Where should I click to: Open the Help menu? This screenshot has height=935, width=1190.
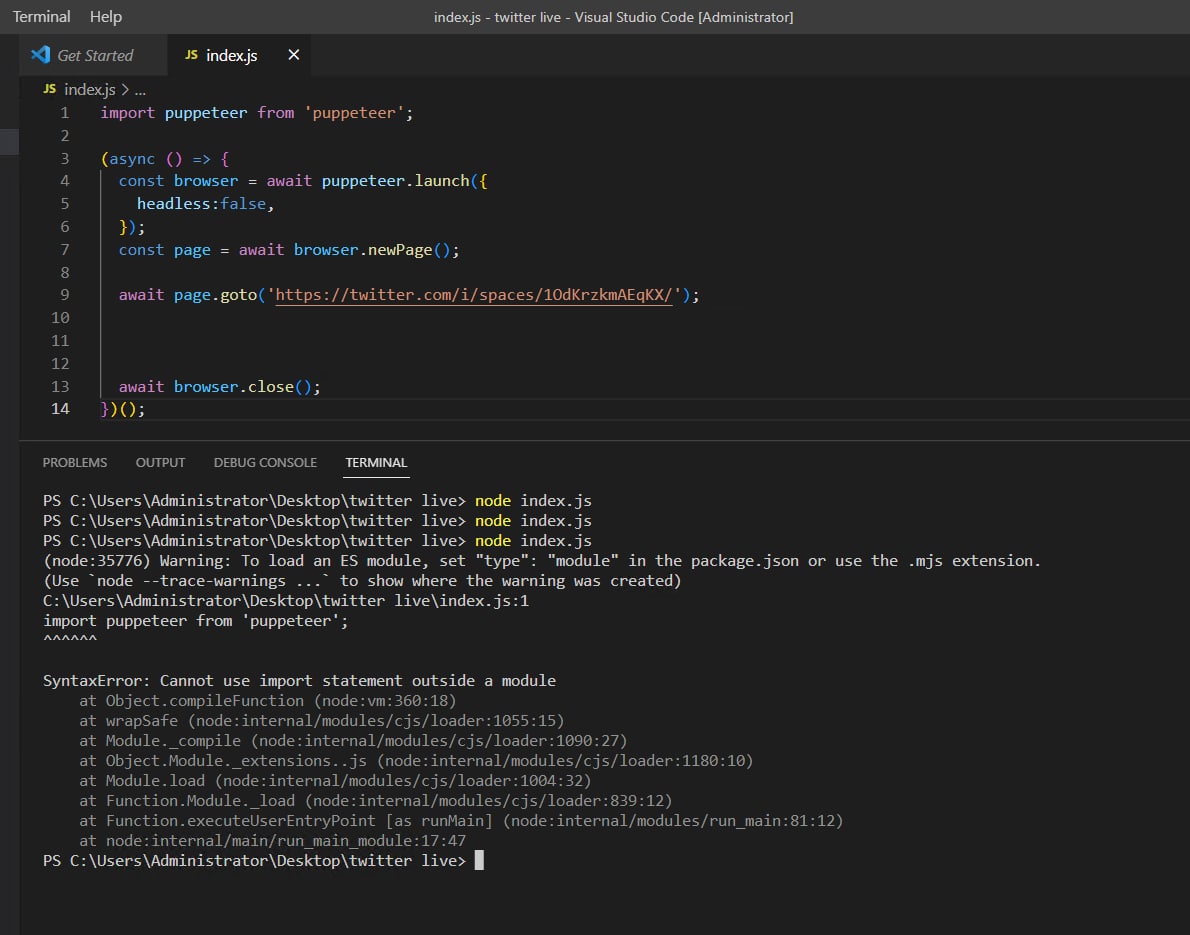click(x=105, y=17)
